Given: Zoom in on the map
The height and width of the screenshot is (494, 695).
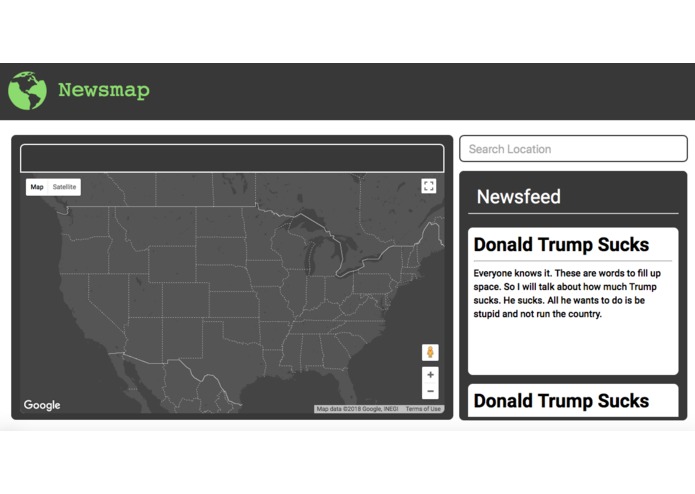Looking at the screenshot, I should coord(430,375).
